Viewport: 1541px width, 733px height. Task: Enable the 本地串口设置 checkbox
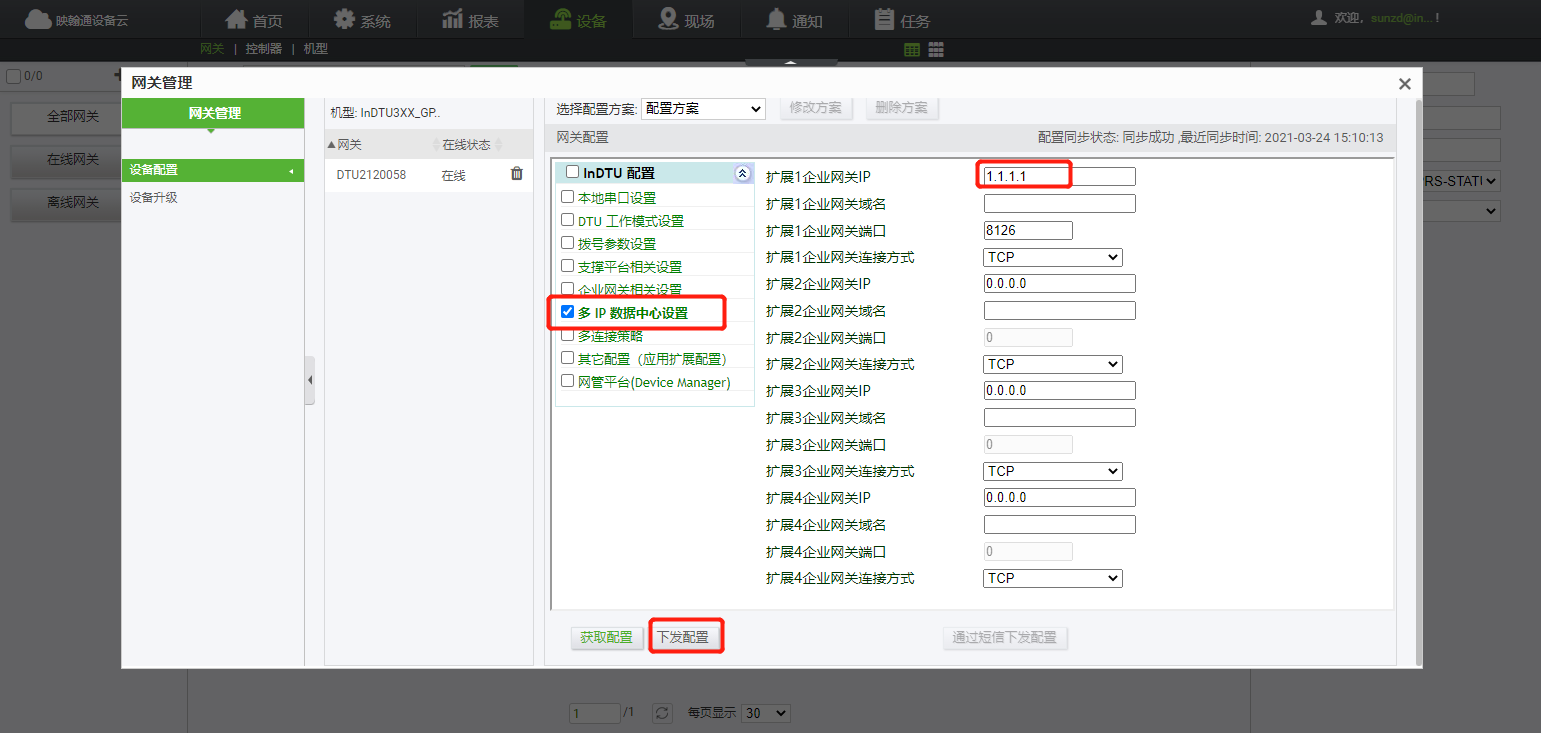click(568, 197)
